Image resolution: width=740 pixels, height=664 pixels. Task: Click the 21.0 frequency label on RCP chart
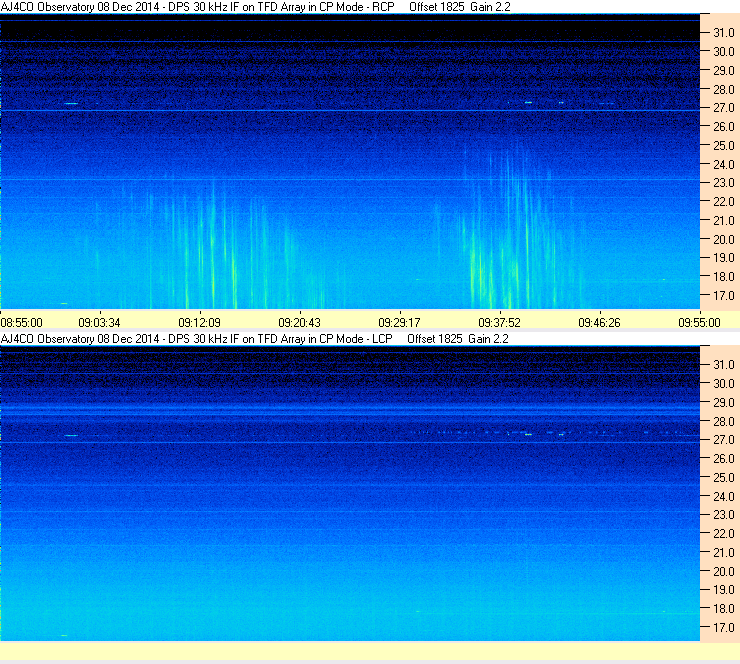(x=724, y=221)
